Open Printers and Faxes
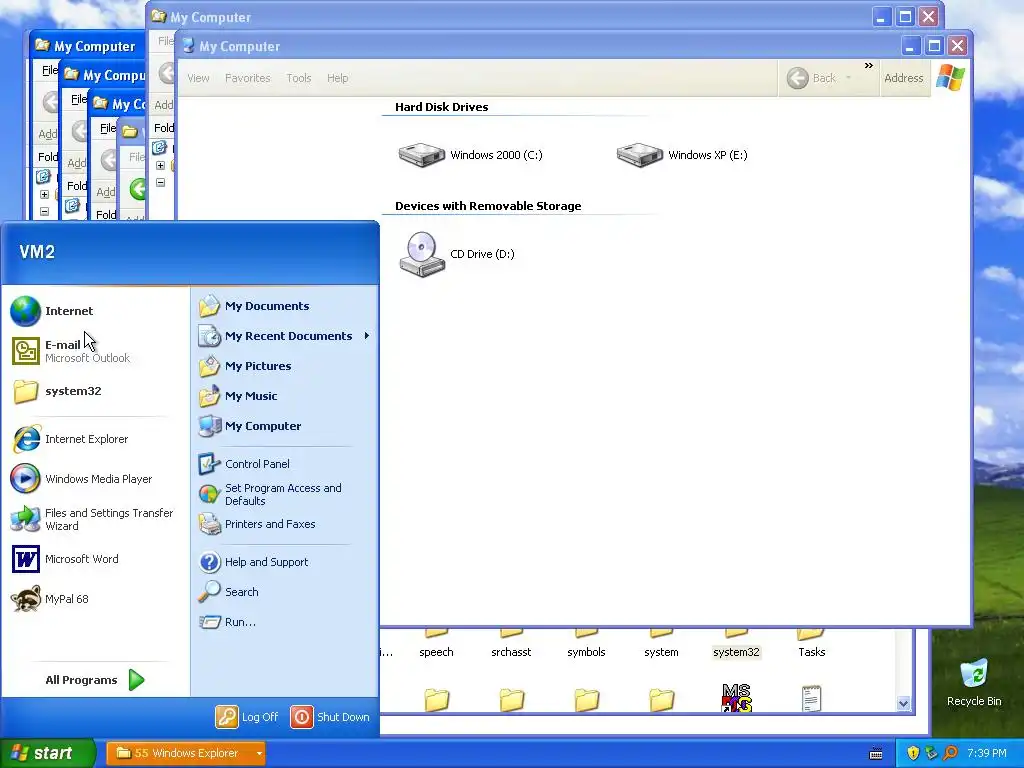1024x768 pixels. coord(257,524)
